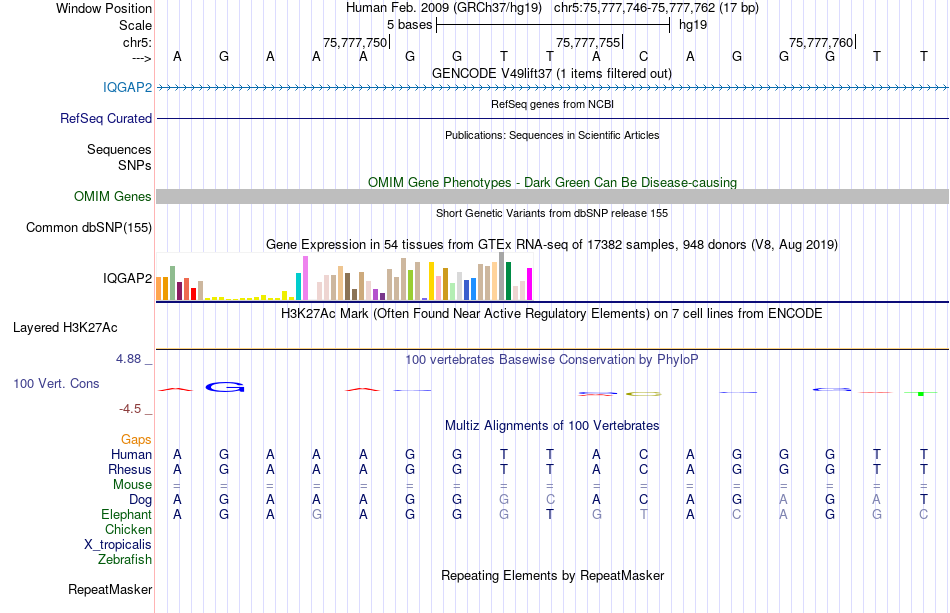Click the tallest gray bar in the GTEx chart
Viewport: 950px width, 613px height.
[501, 276]
